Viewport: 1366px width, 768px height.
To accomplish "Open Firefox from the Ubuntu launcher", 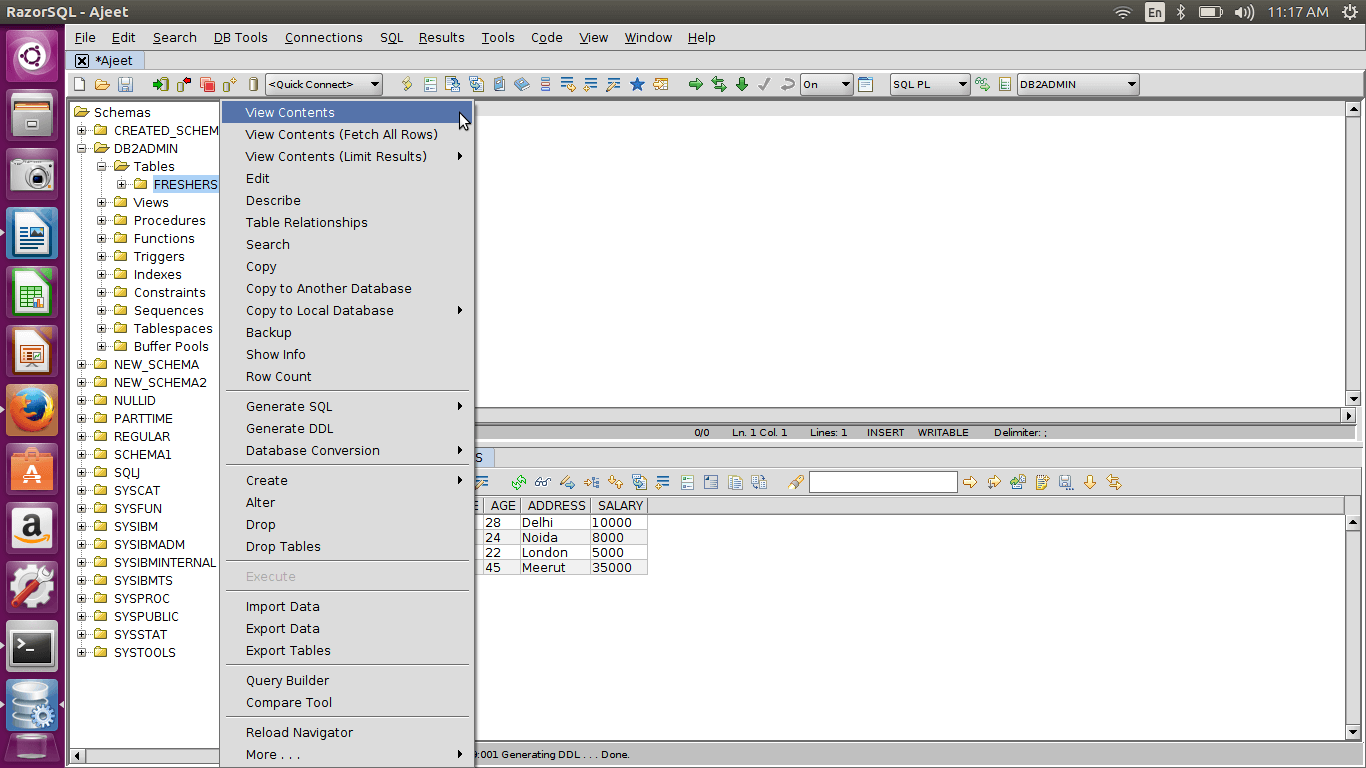I will tap(32, 409).
